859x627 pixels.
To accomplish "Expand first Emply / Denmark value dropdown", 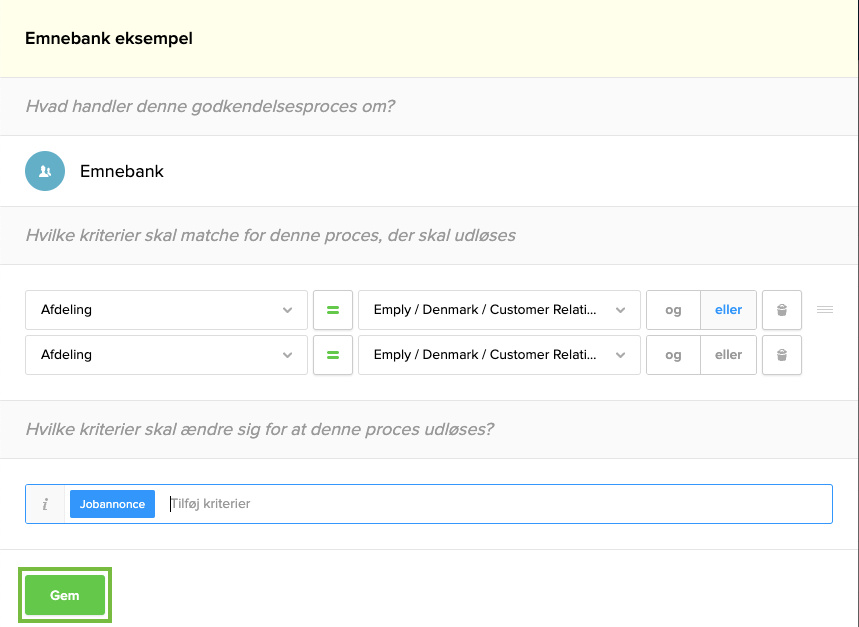I will coord(498,310).
